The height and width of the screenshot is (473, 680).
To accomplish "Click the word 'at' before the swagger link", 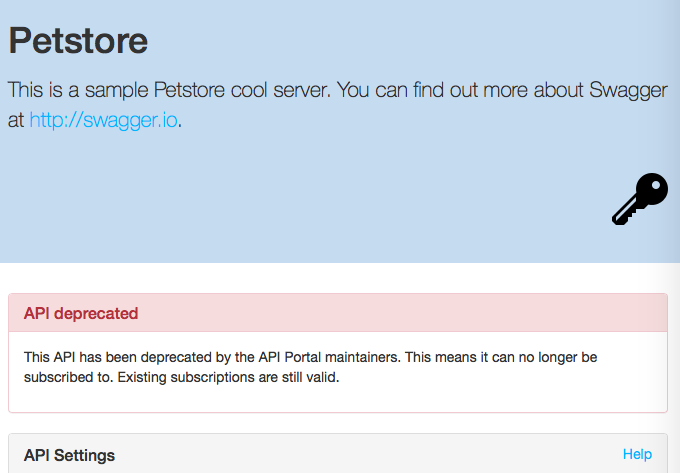I will click(x=16, y=121).
